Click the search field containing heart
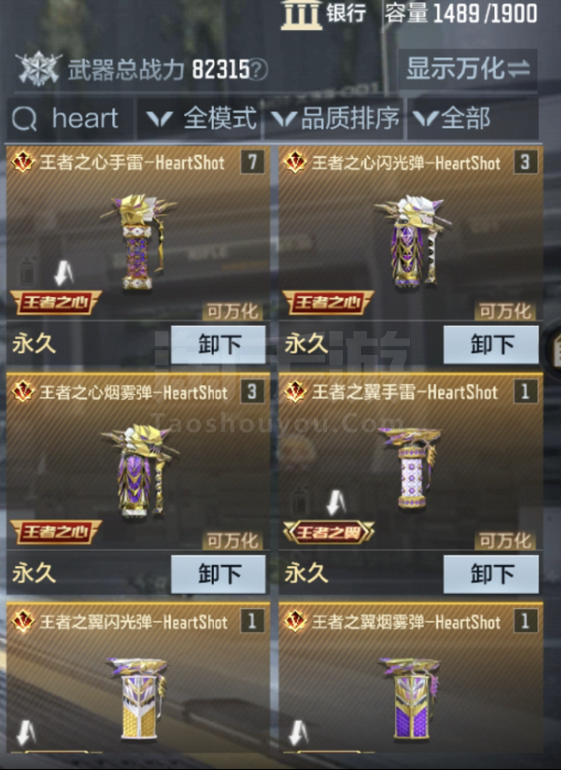 pos(70,118)
